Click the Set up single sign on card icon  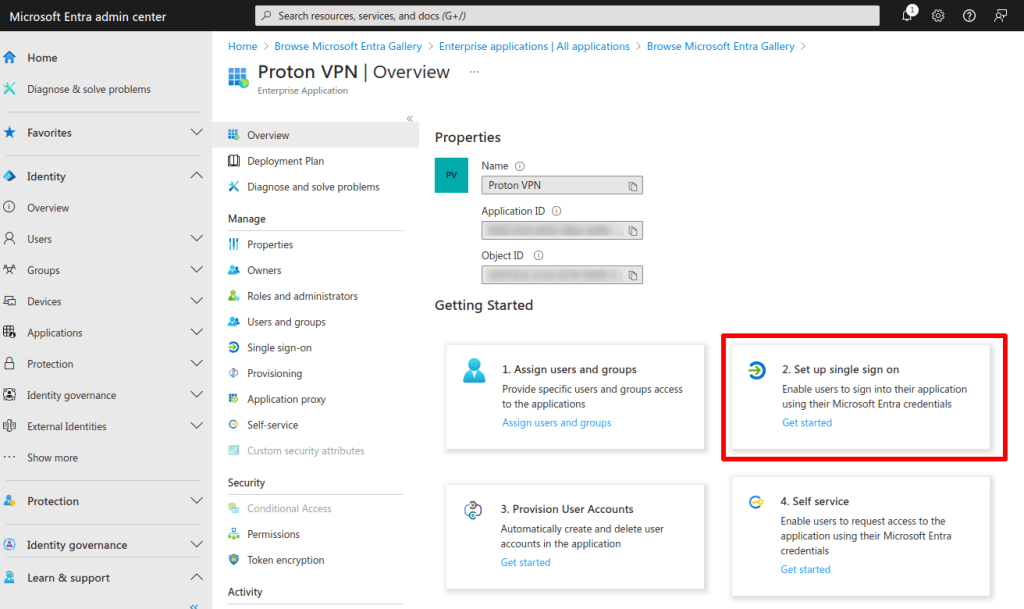coord(756,370)
